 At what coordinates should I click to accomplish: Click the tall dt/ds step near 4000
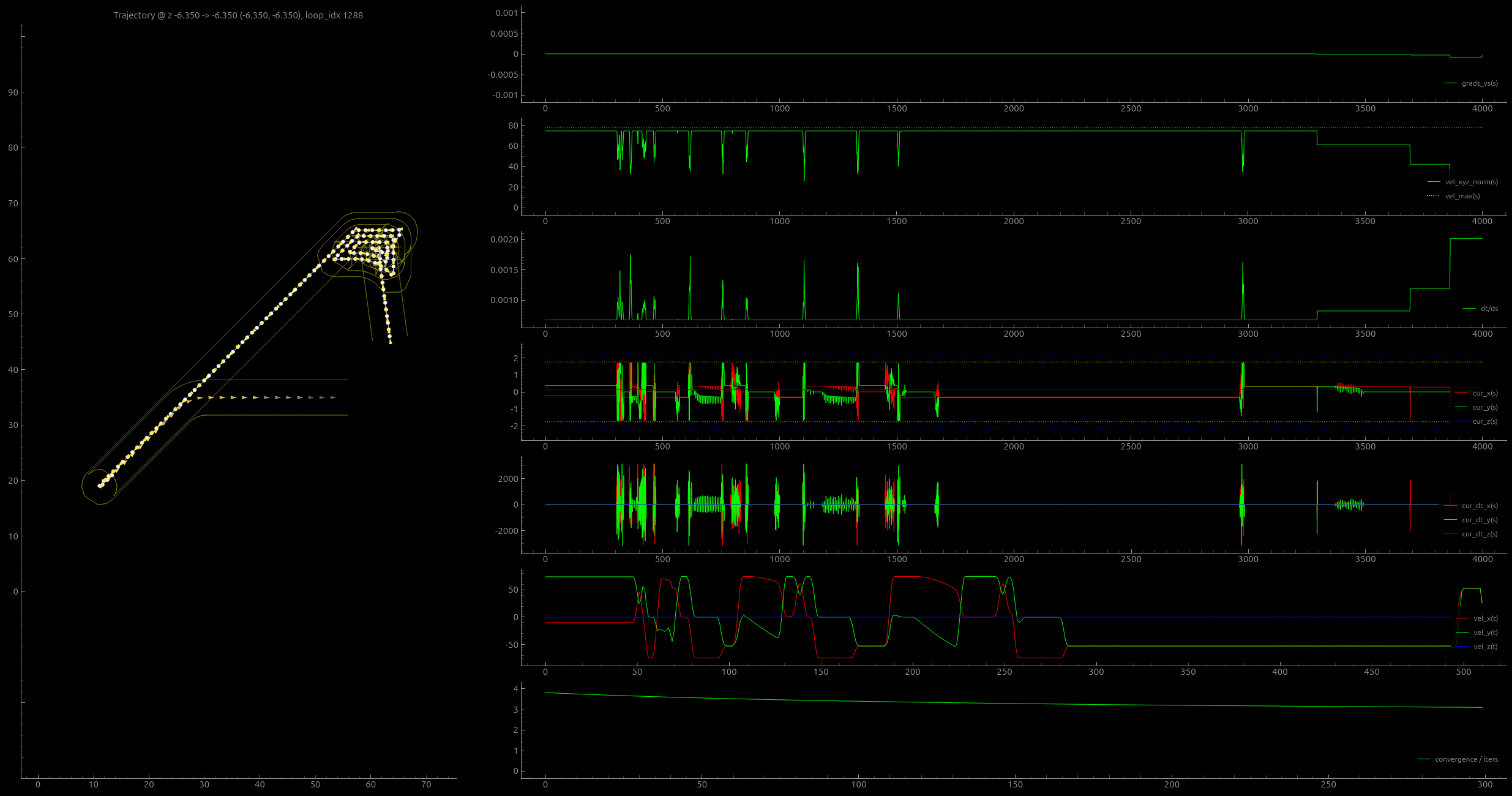[x=1466, y=239]
